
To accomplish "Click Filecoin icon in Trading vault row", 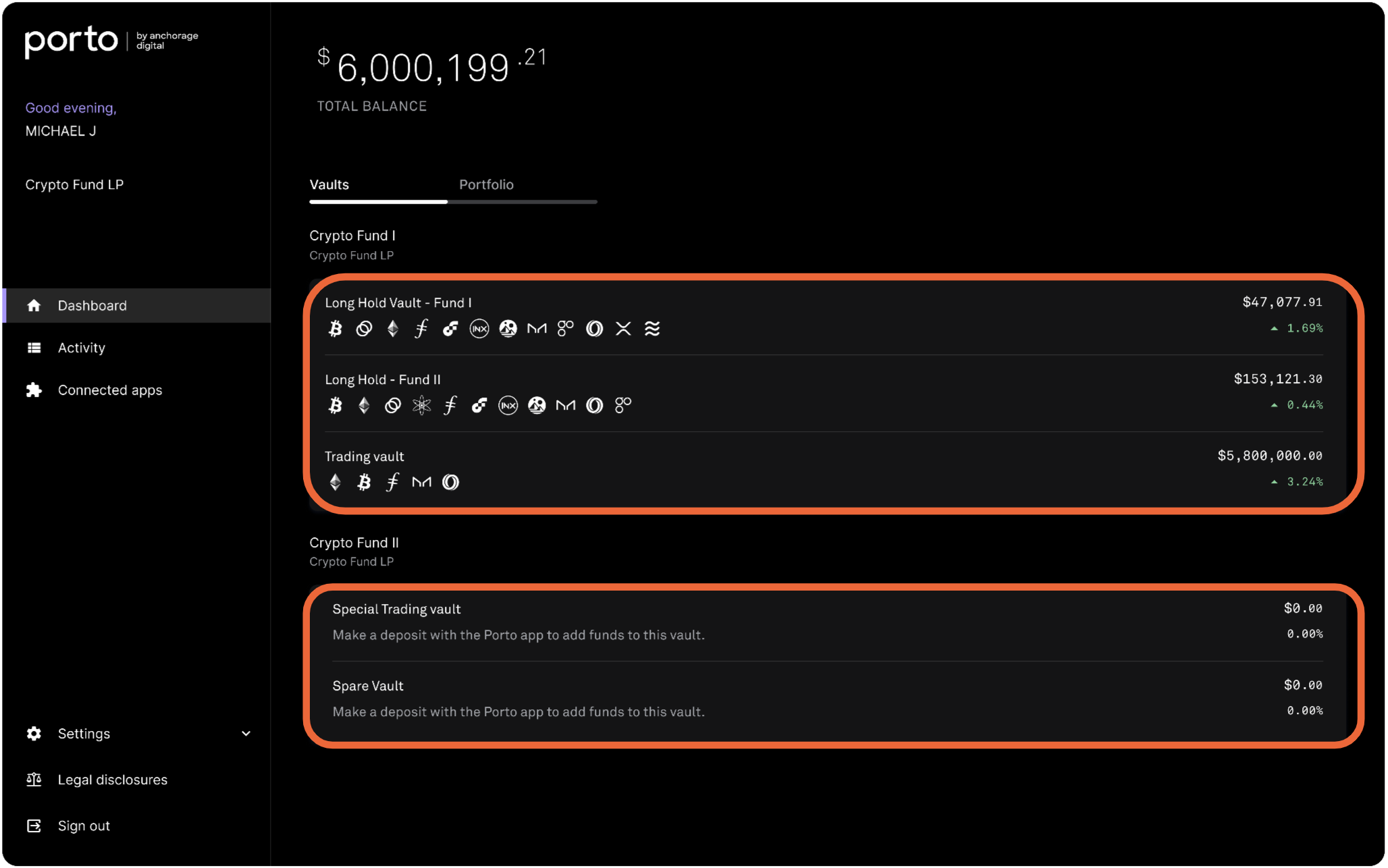I will [x=393, y=483].
